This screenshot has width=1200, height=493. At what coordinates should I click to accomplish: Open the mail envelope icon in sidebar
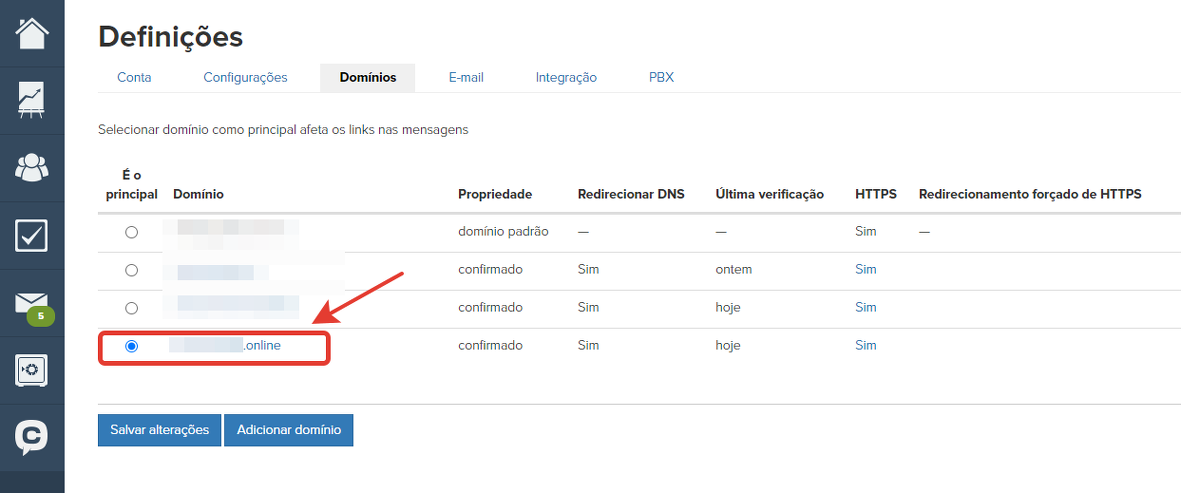(x=30, y=301)
